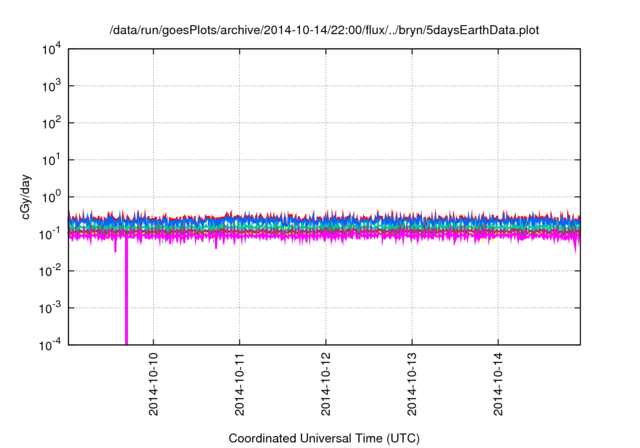Click the plot title file path
The image size is (640, 448).
tap(324, 30)
